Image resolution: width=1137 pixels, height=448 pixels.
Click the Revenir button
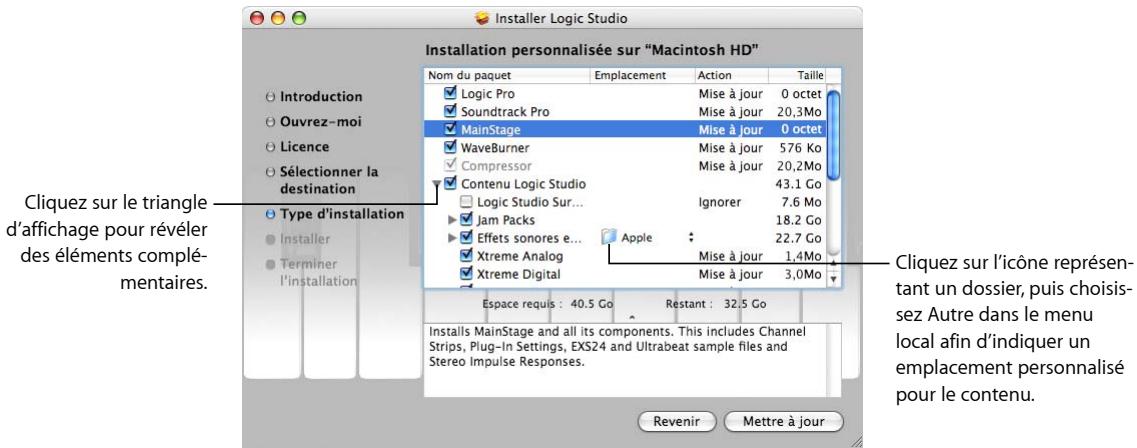pyautogui.click(x=676, y=422)
